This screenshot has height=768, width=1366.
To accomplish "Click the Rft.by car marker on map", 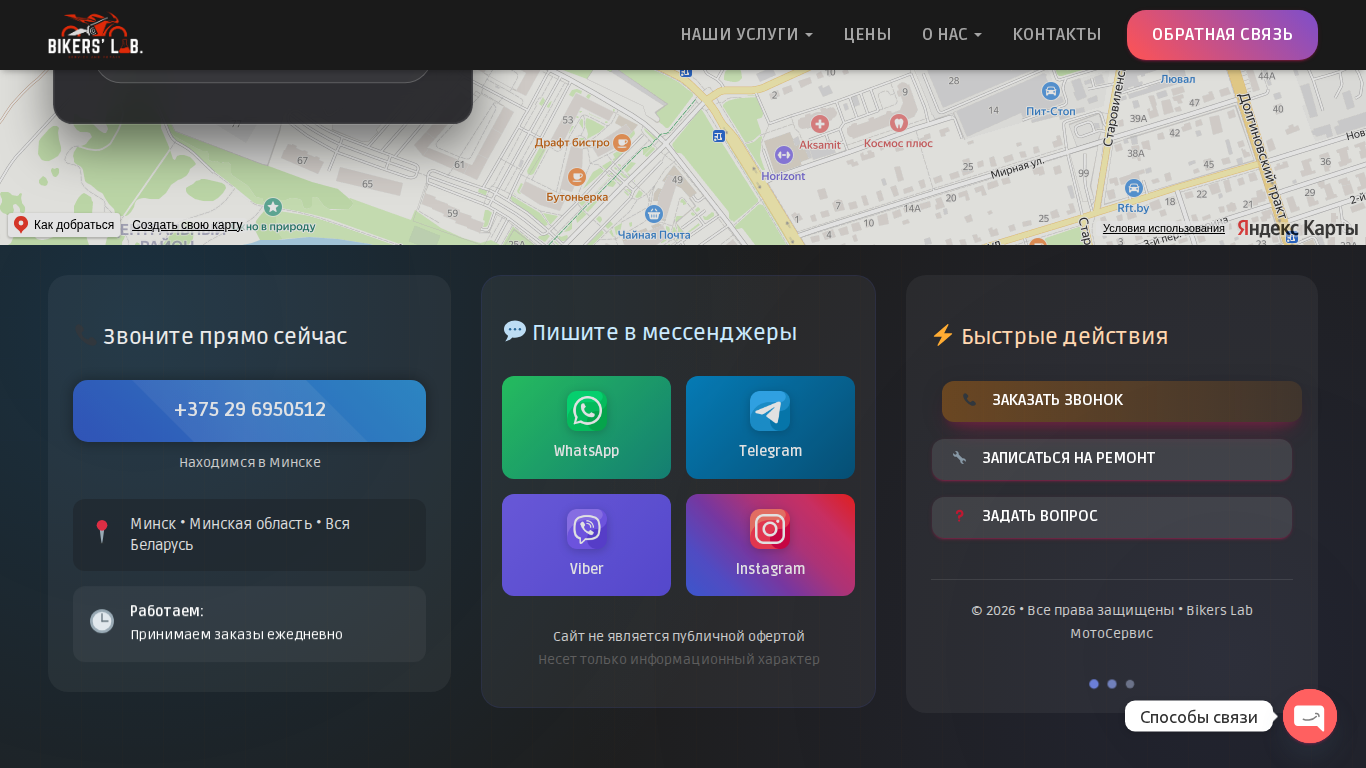I will click(x=1133, y=188).
